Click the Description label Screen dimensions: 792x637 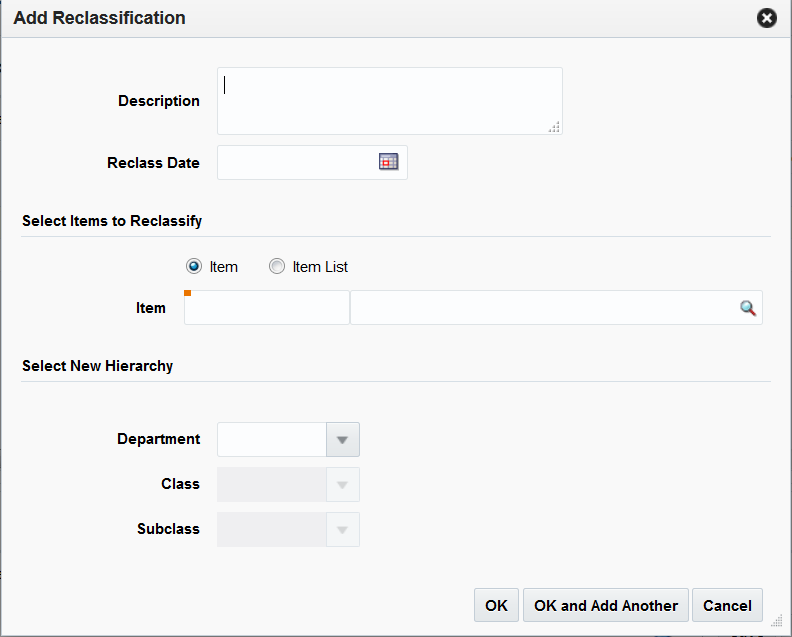[159, 101]
